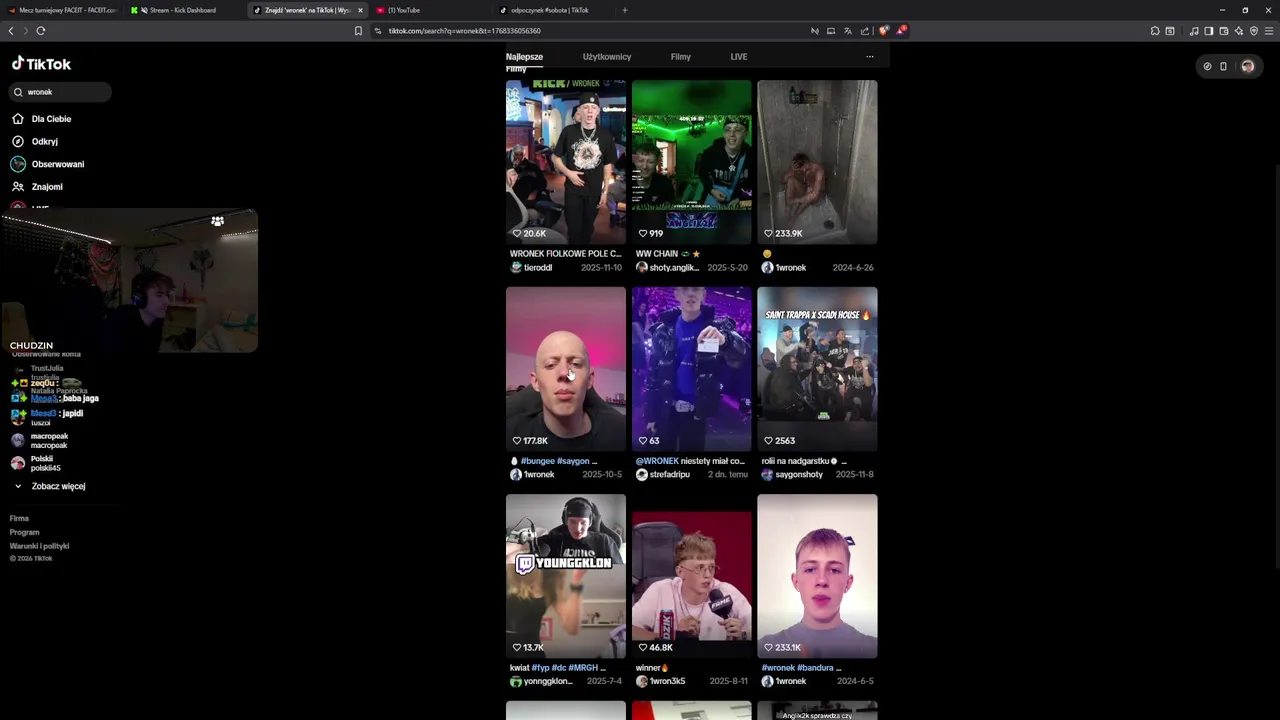Viewport: 1280px width, 720px height.
Task: Switch to the Filmy results tab
Action: point(681,57)
